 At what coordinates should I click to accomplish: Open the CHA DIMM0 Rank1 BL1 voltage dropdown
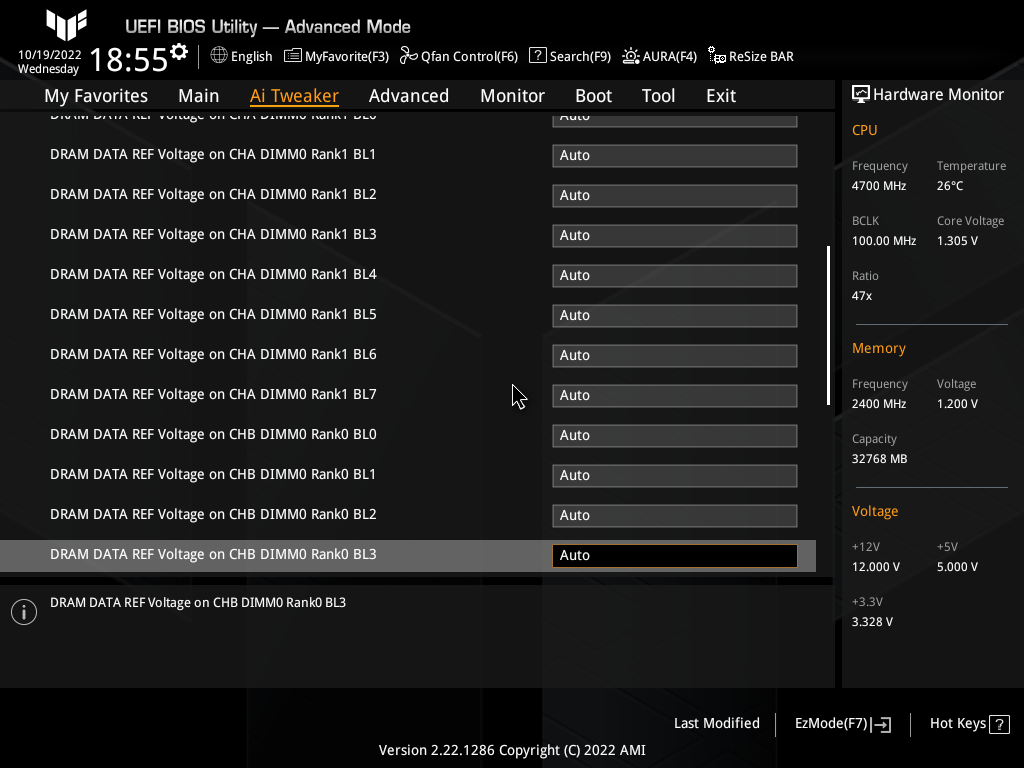pyautogui.click(x=674, y=155)
